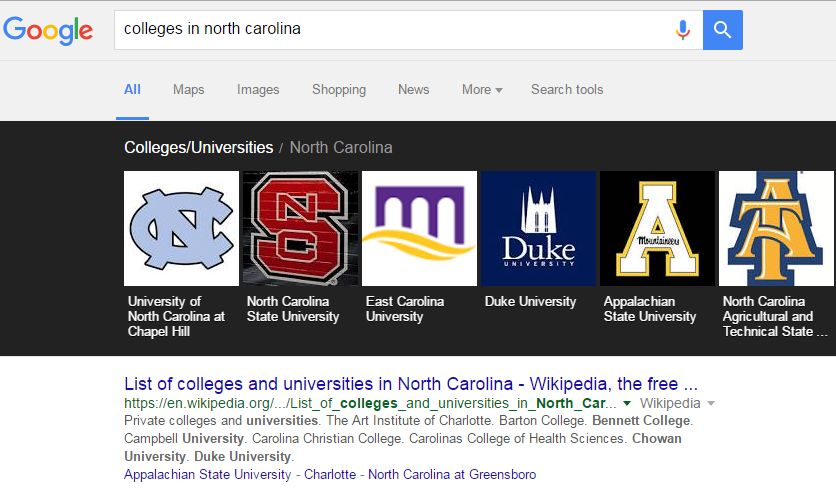Image resolution: width=836 pixels, height=490 pixels.
Task: Open the UNC Chapel Hill logo thumbnail
Action: point(181,228)
